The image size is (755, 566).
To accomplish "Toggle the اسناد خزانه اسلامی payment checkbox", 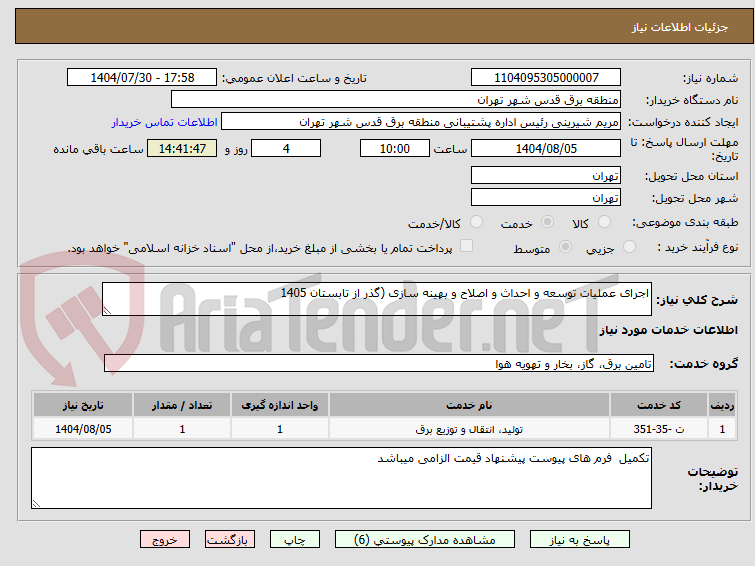I will 466,246.
